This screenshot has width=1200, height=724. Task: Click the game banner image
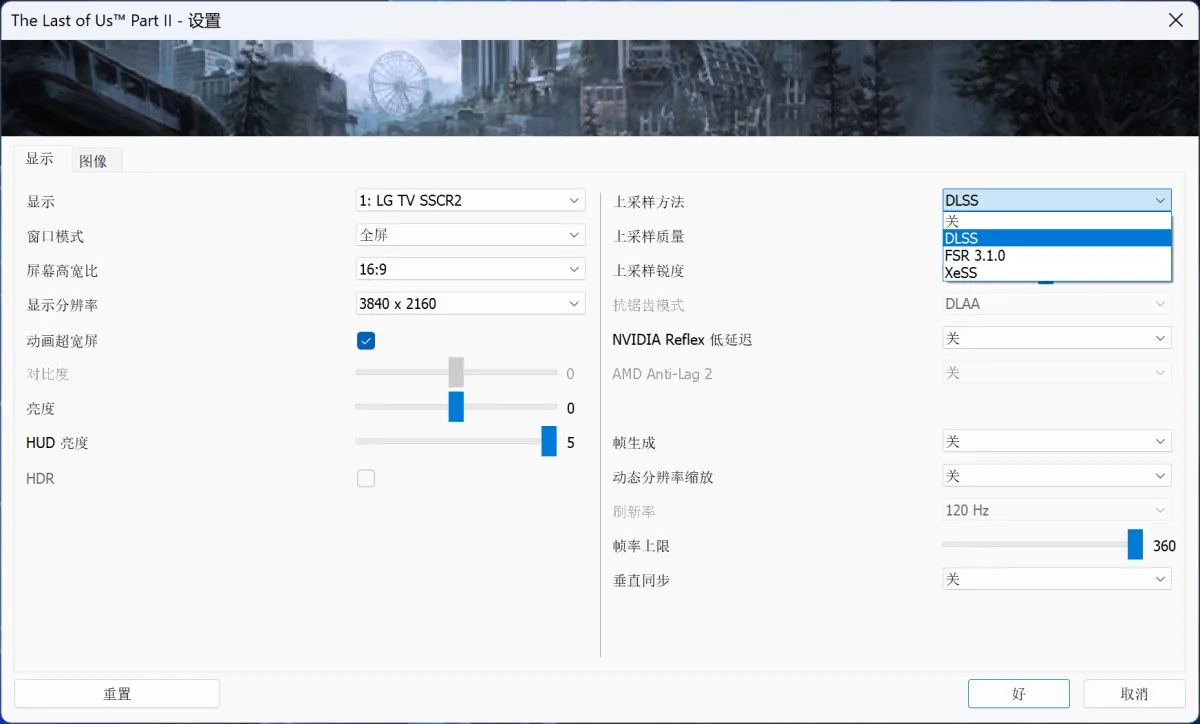600,88
